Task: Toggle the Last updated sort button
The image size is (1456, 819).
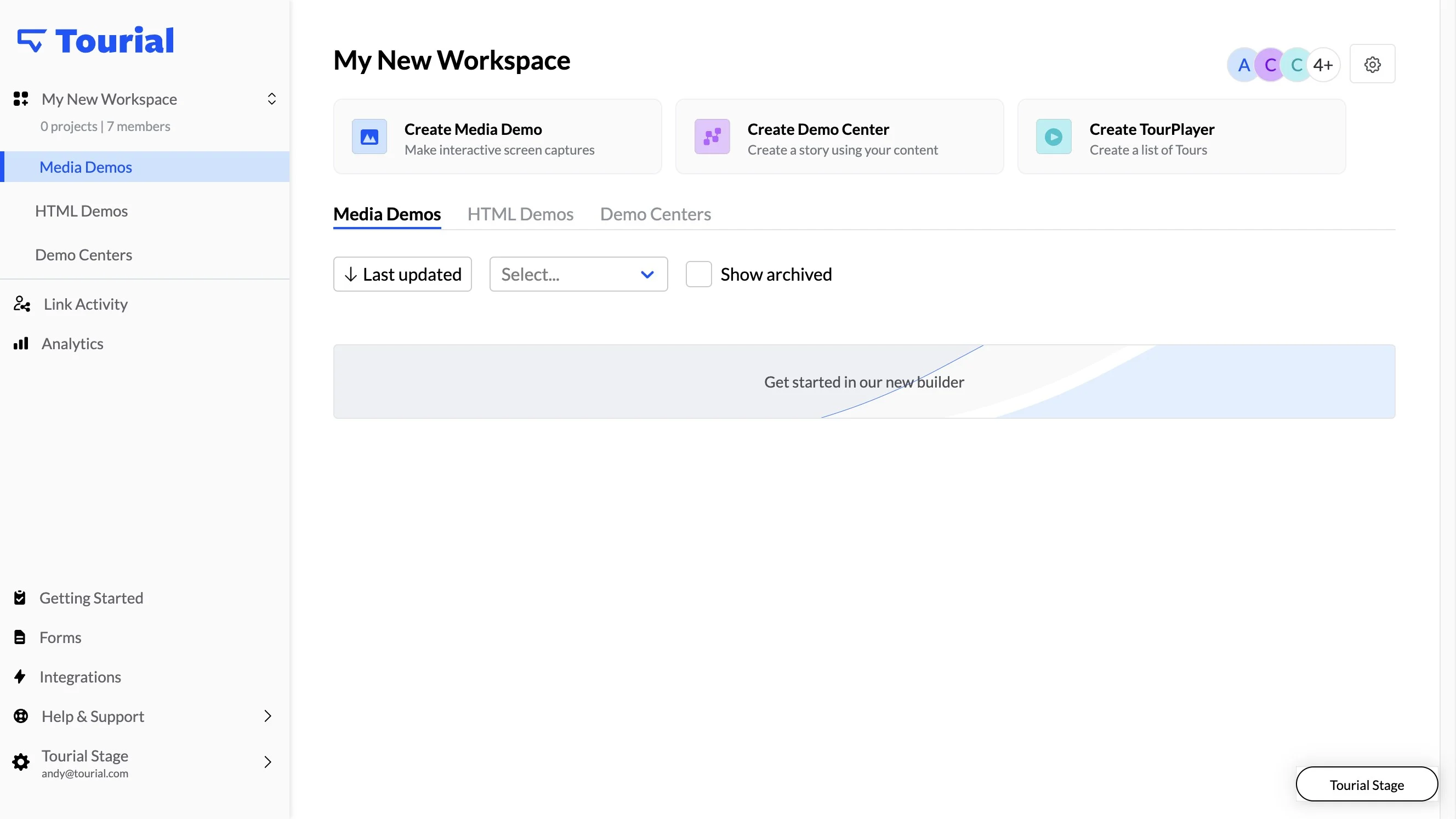Action: click(x=402, y=275)
